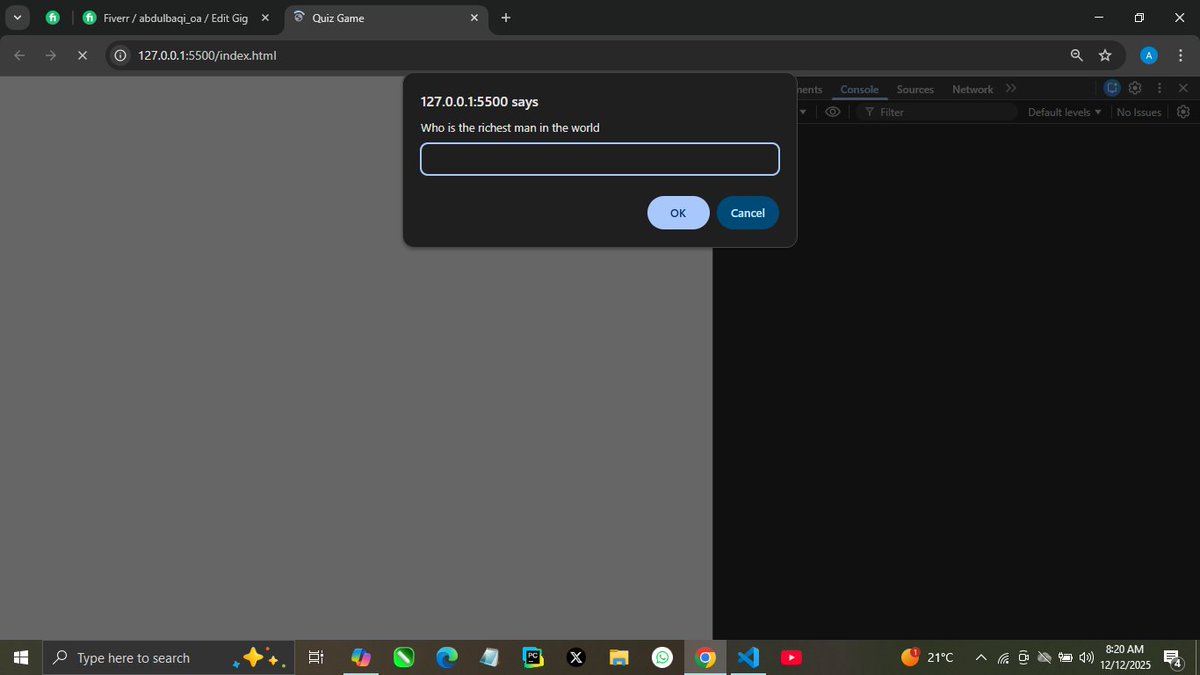Expand hidden DevTools panels via double chevron
The image size is (1200, 675).
(x=1011, y=88)
